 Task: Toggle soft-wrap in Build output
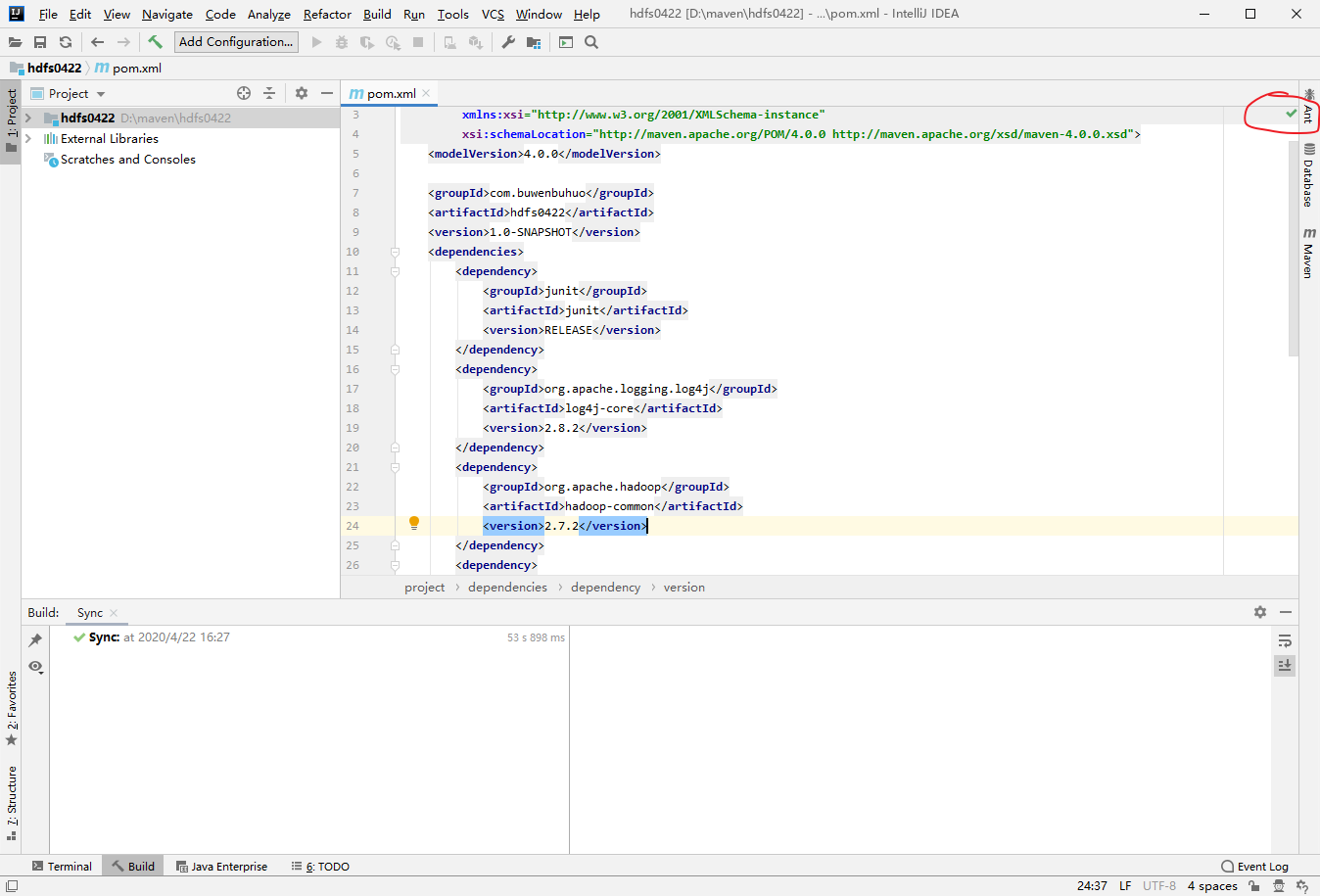click(x=1285, y=640)
